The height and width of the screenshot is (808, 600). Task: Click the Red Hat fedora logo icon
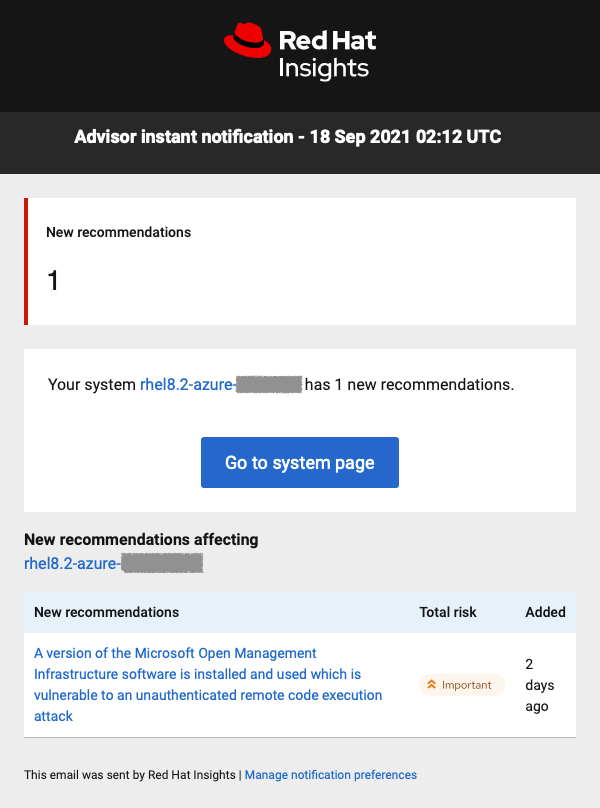248,41
